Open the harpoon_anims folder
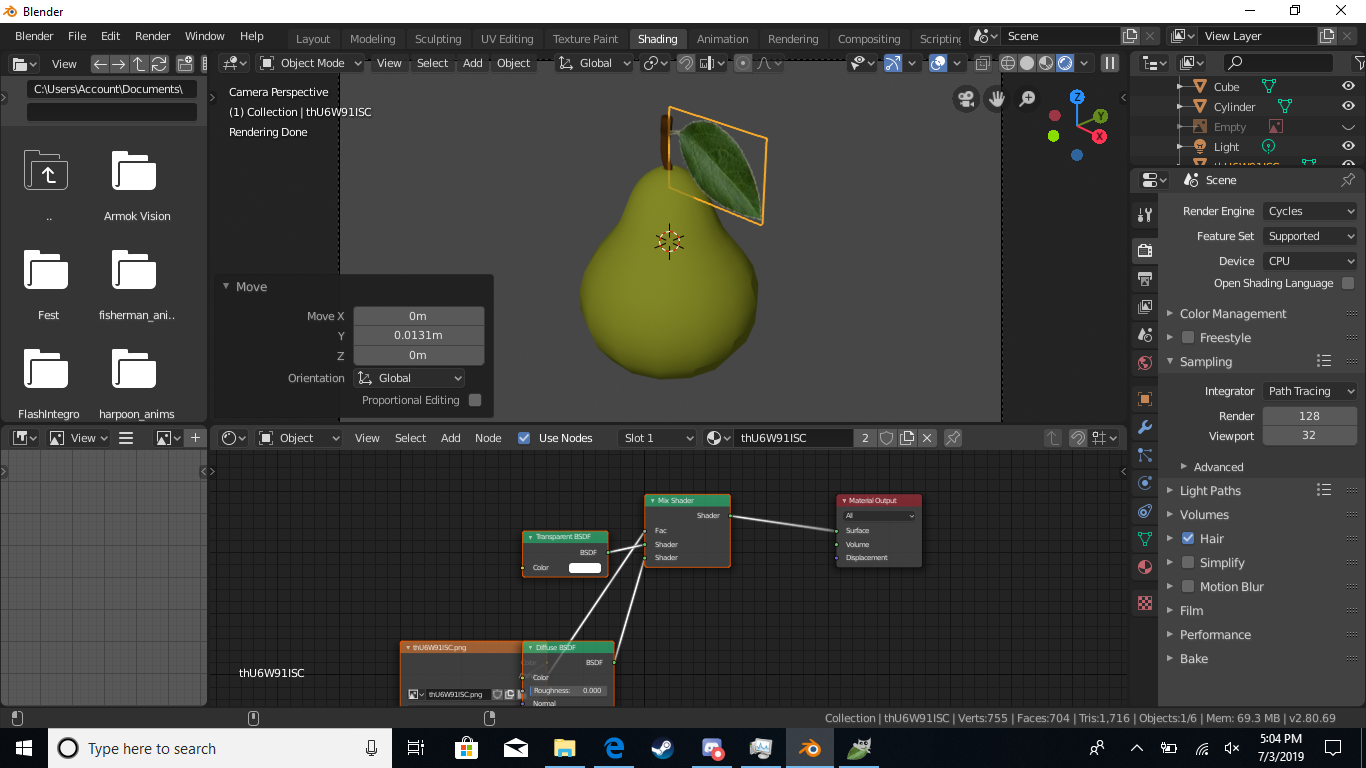 [x=137, y=384]
